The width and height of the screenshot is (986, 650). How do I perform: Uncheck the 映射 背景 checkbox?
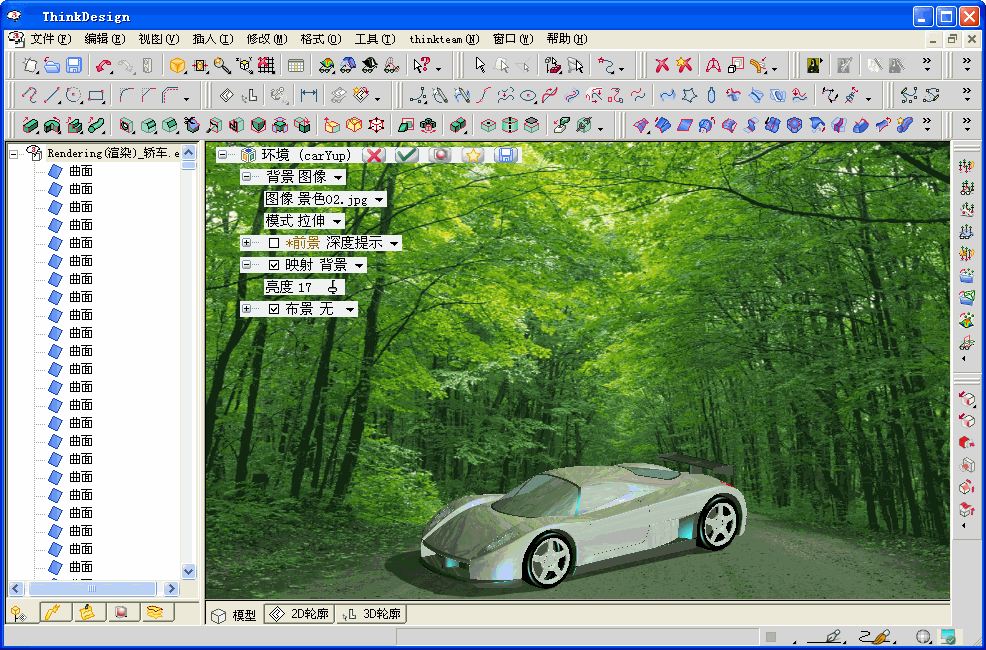[274, 265]
